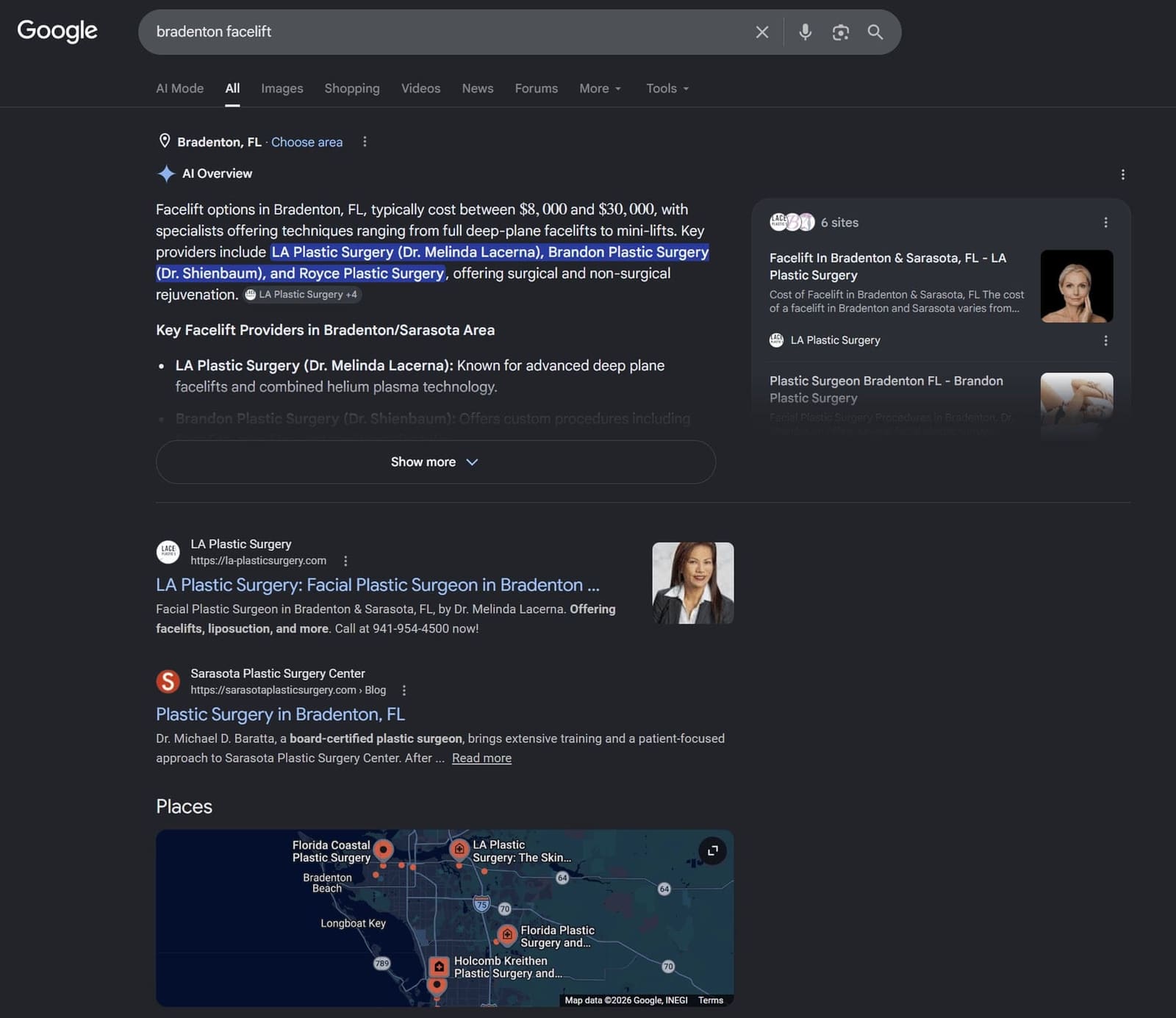Open AI Overview more options menu
Viewport: 1176px width, 1018px height.
point(1122,174)
